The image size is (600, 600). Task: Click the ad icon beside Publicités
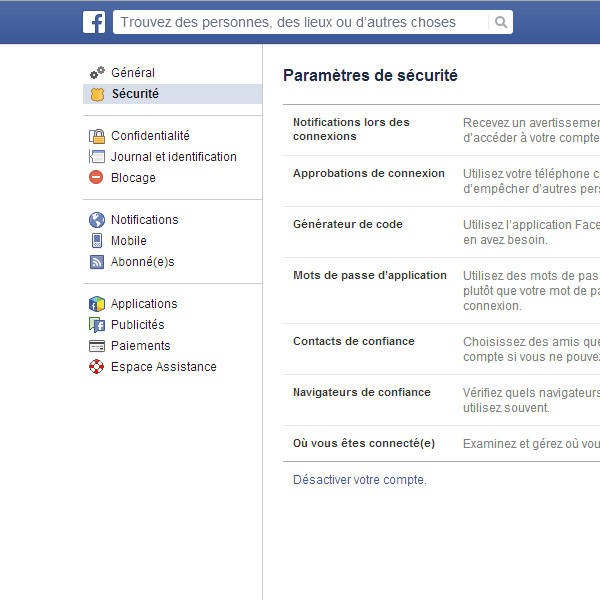(97, 325)
